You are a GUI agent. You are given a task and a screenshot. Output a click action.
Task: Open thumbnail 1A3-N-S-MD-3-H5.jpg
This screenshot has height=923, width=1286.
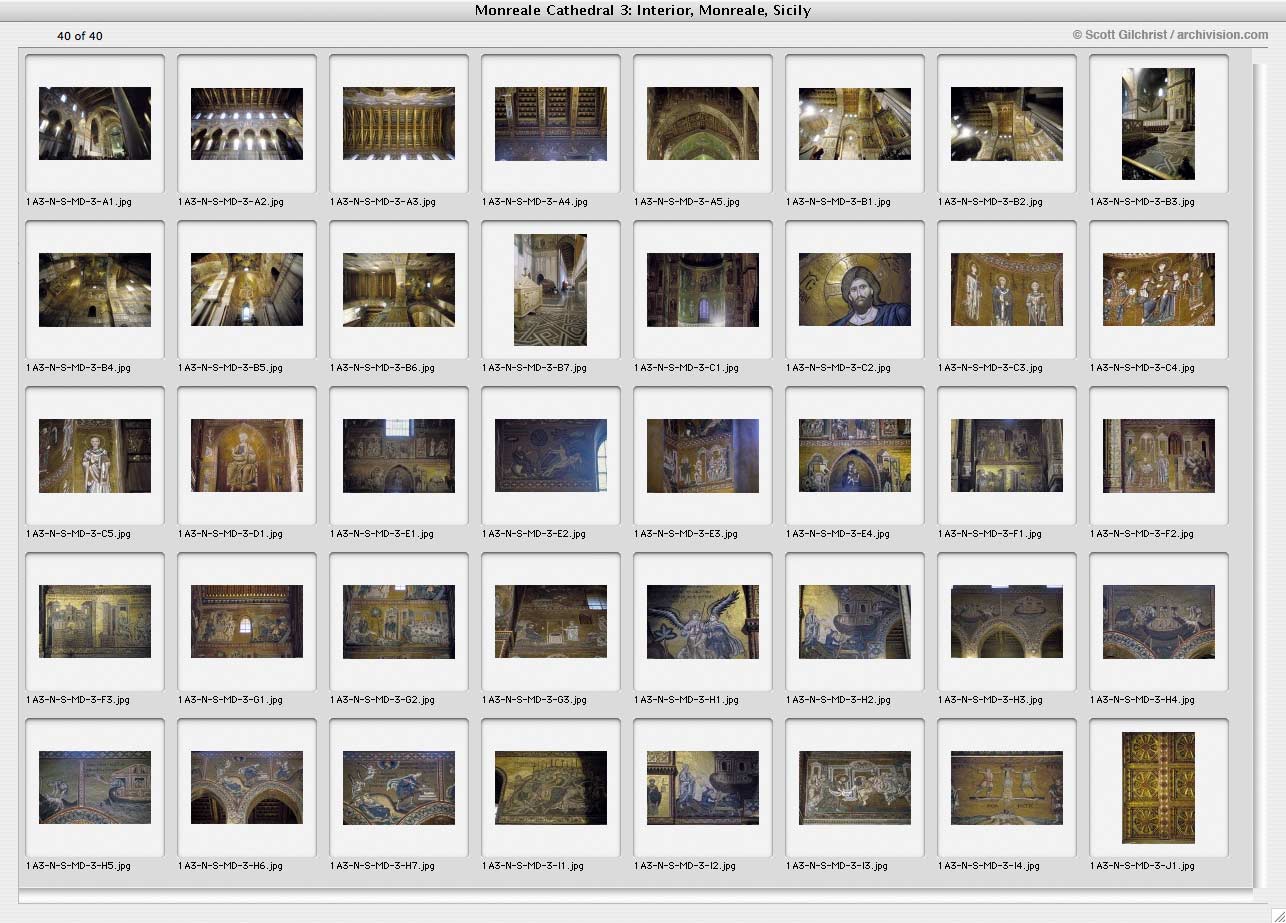coord(95,787)
